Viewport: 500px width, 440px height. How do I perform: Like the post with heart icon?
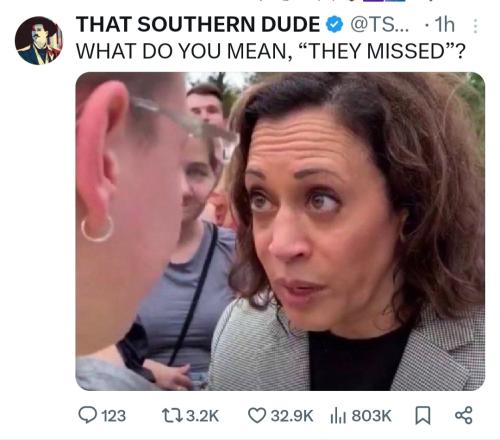coord(257,415)
